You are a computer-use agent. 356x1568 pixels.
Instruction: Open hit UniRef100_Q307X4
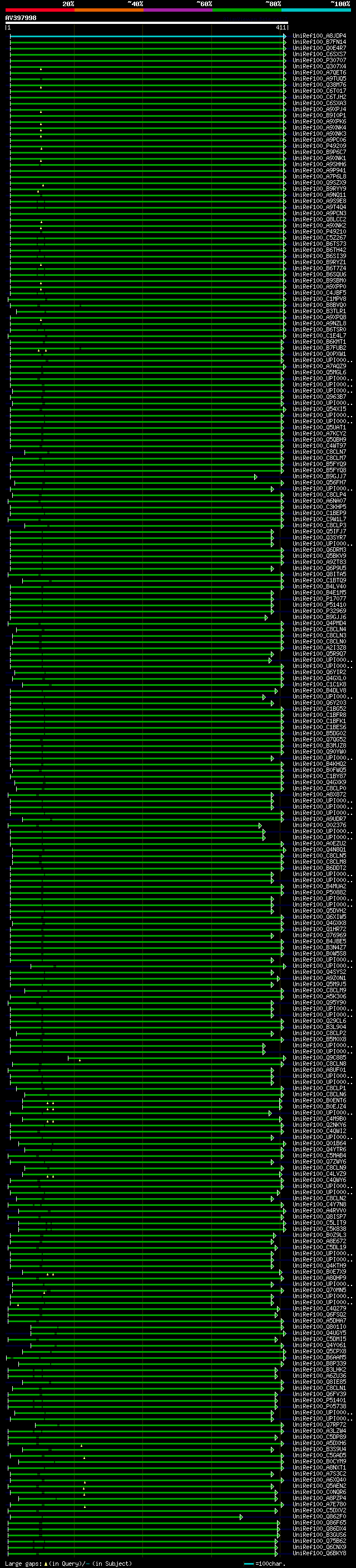point(319,66)
